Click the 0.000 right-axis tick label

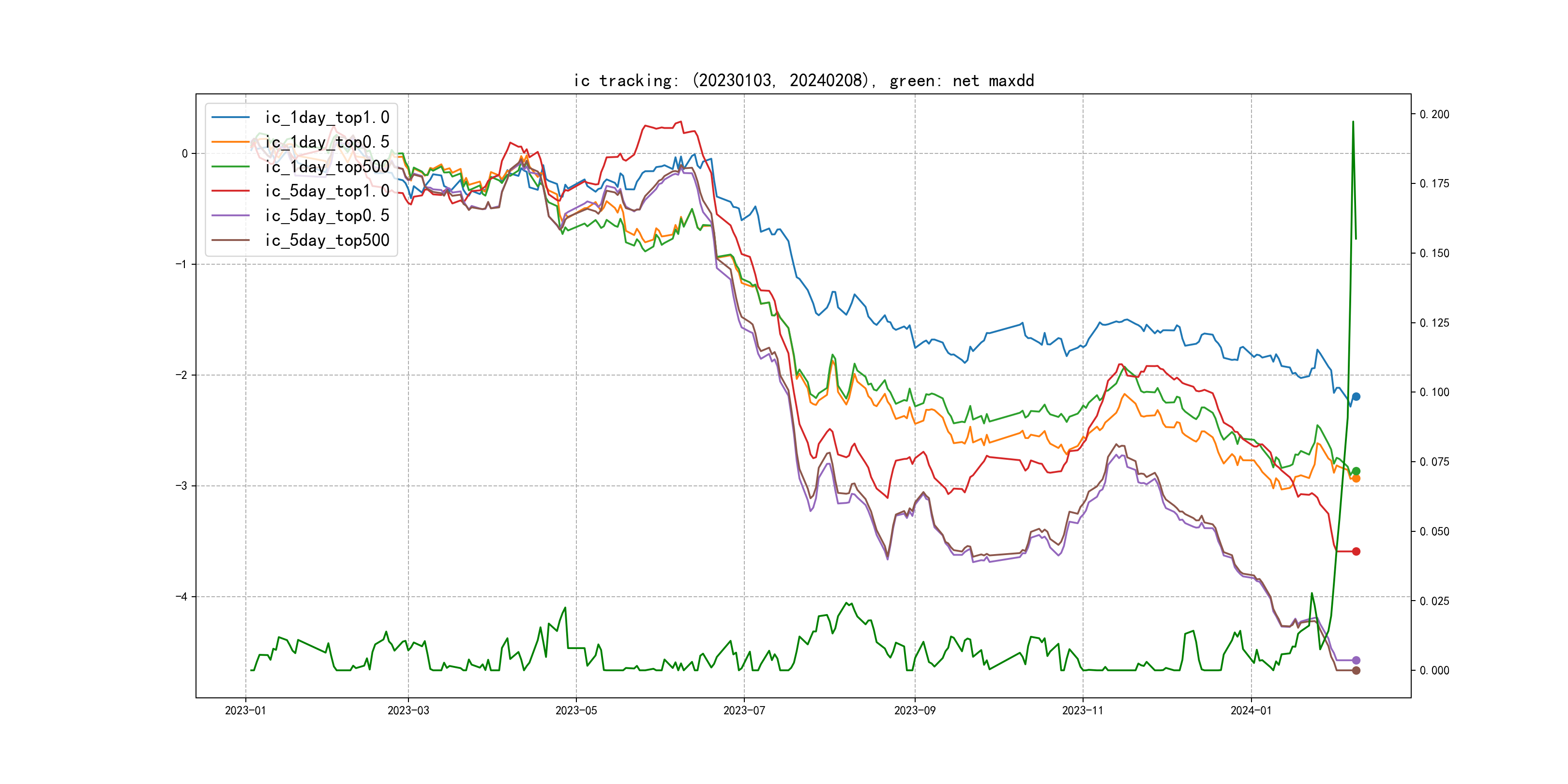click(x=1434, y=670)
